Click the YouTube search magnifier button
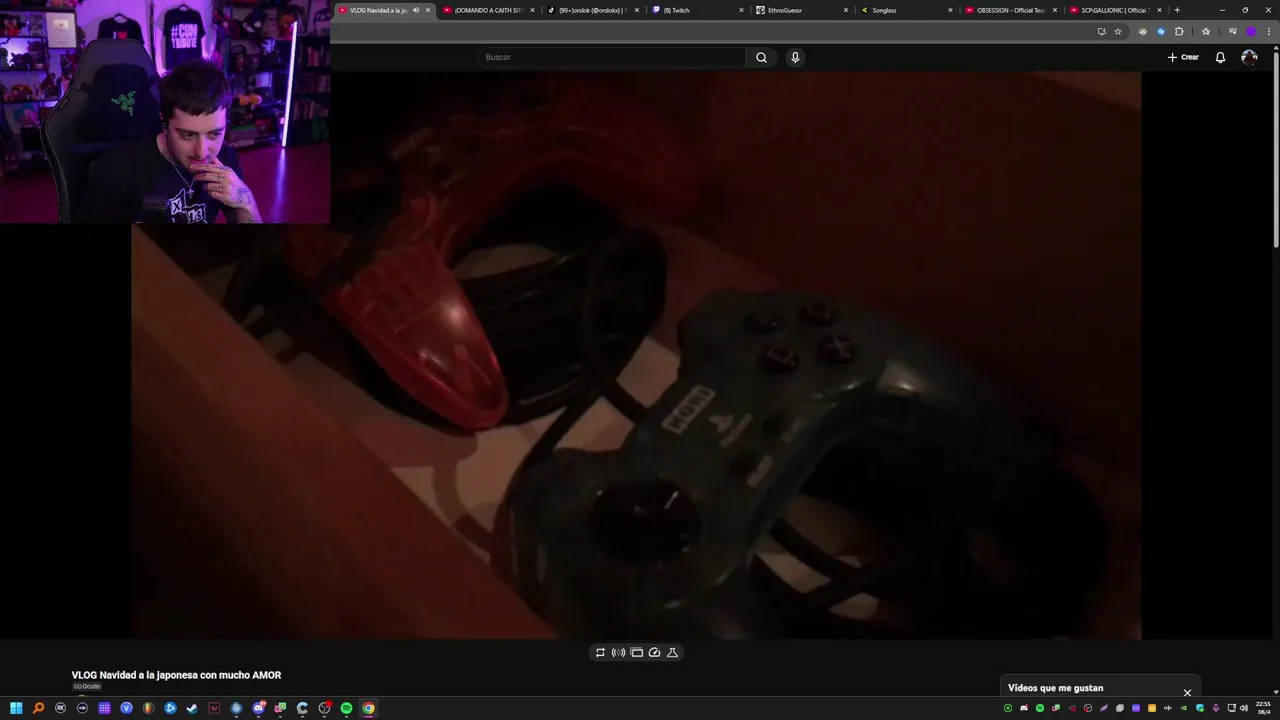 tap(761, 57)
